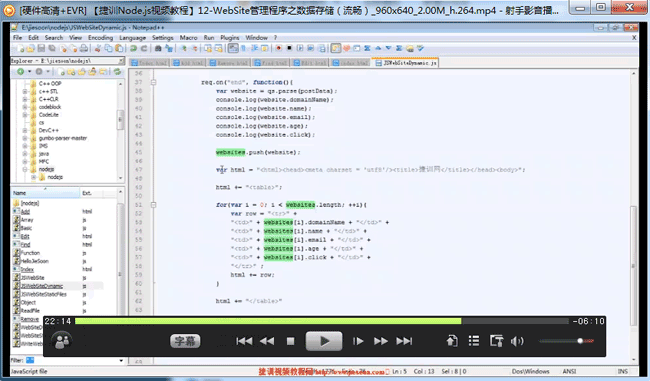
Task: Show the playlist using the list icon
Action: point(474,341)
